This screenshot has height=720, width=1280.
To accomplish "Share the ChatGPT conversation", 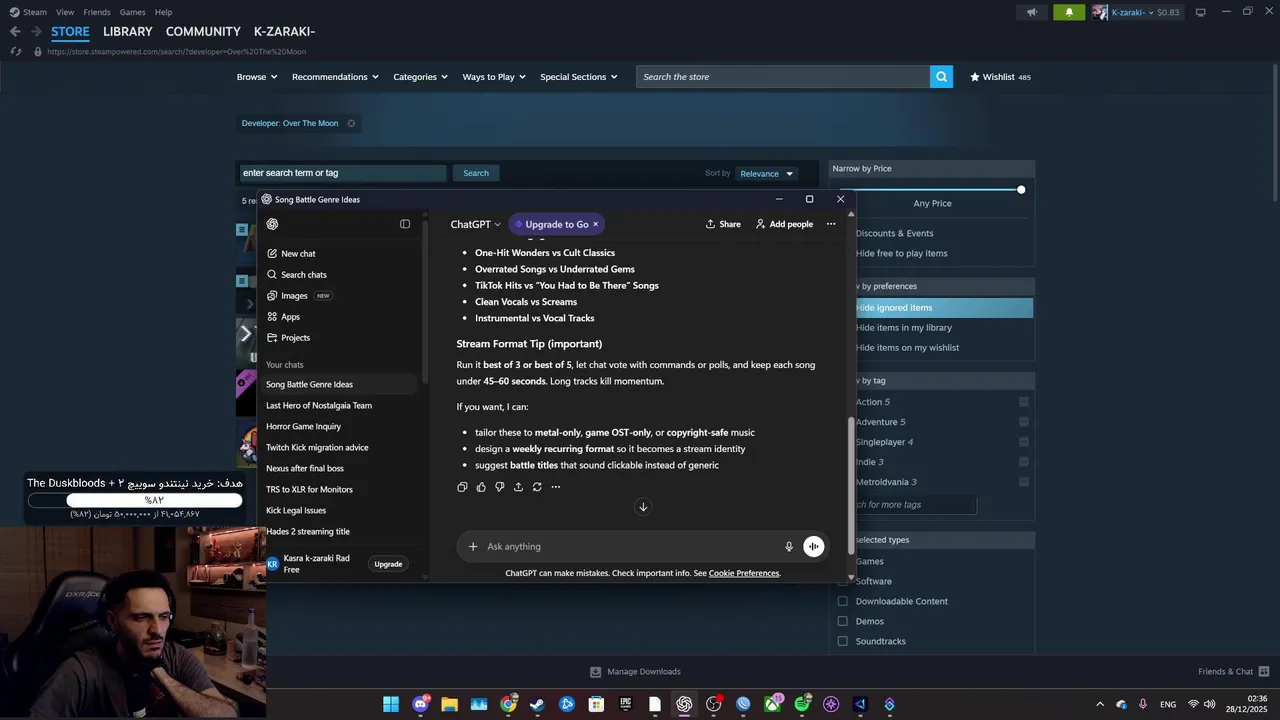I will point(723,224).
